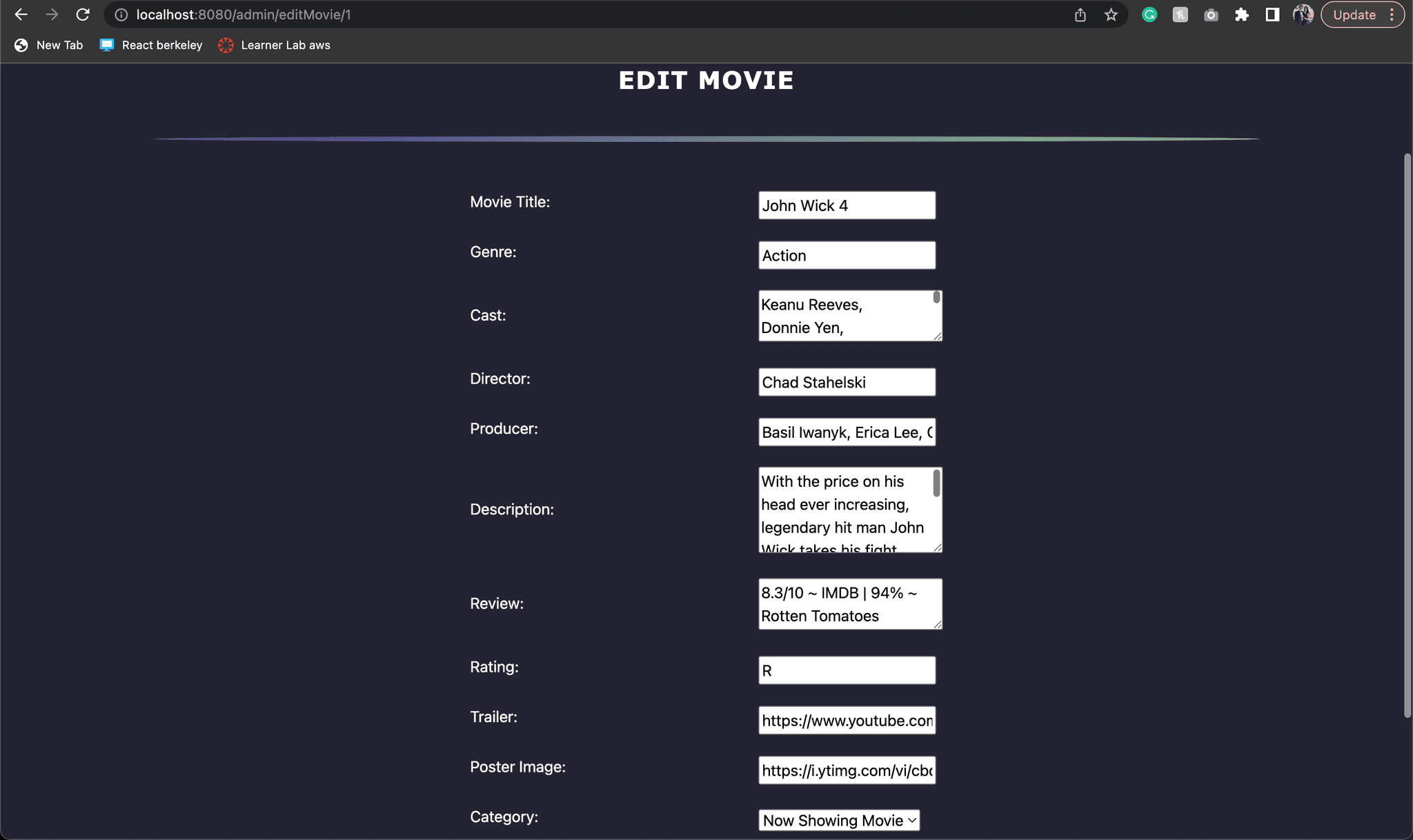Click the share page icon

click(1080, 14)
